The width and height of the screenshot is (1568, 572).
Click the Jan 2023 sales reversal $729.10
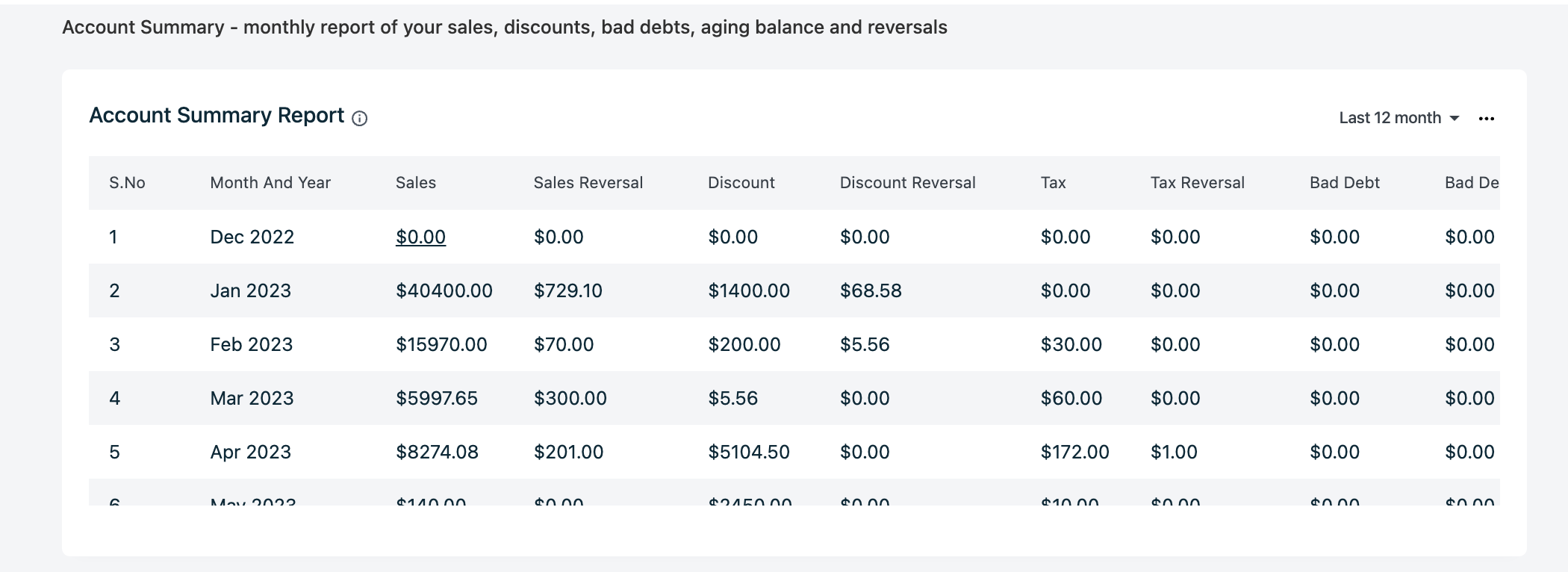pos(567,291)
